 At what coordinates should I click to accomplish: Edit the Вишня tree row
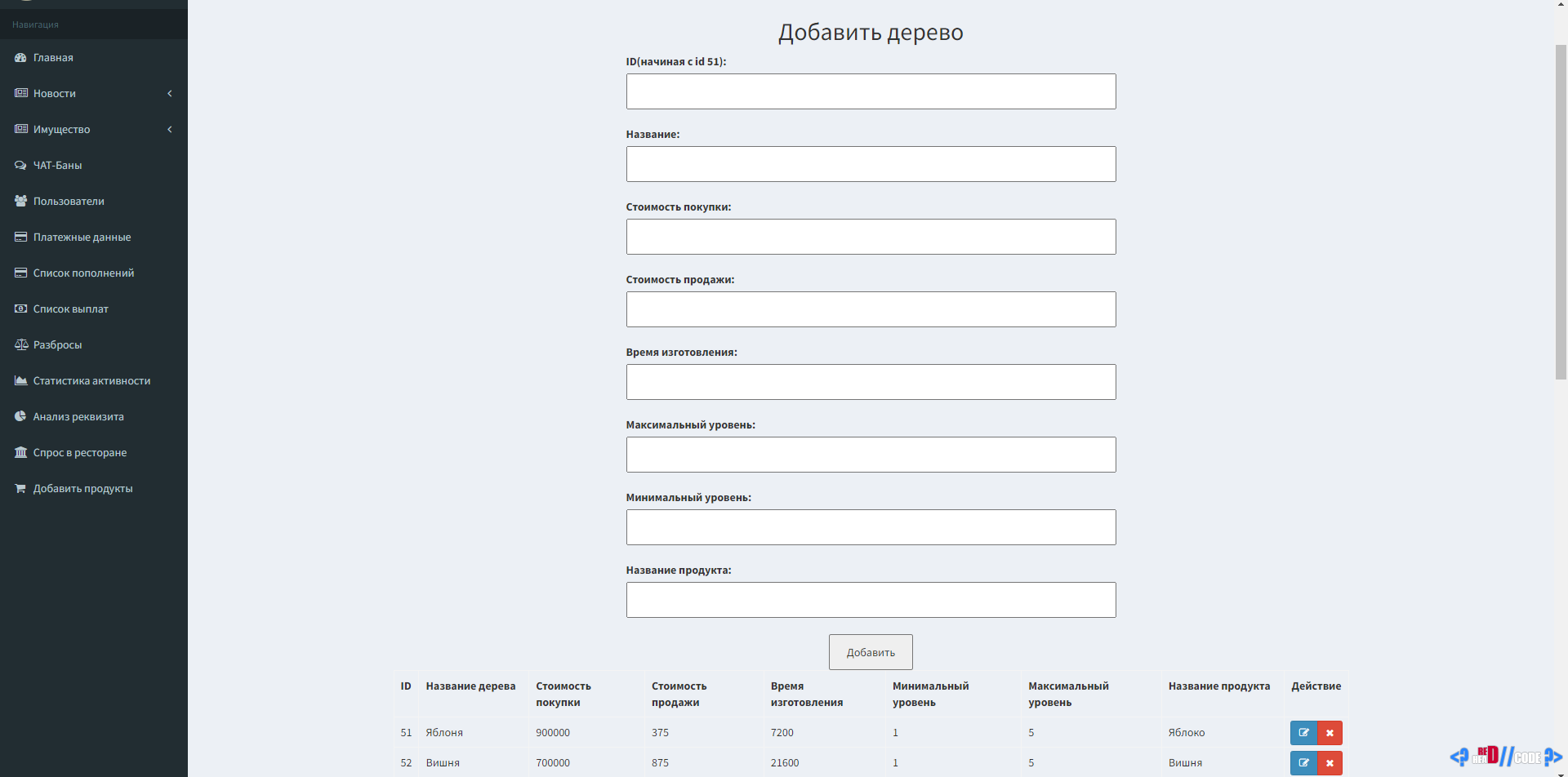coord(1303,763)
